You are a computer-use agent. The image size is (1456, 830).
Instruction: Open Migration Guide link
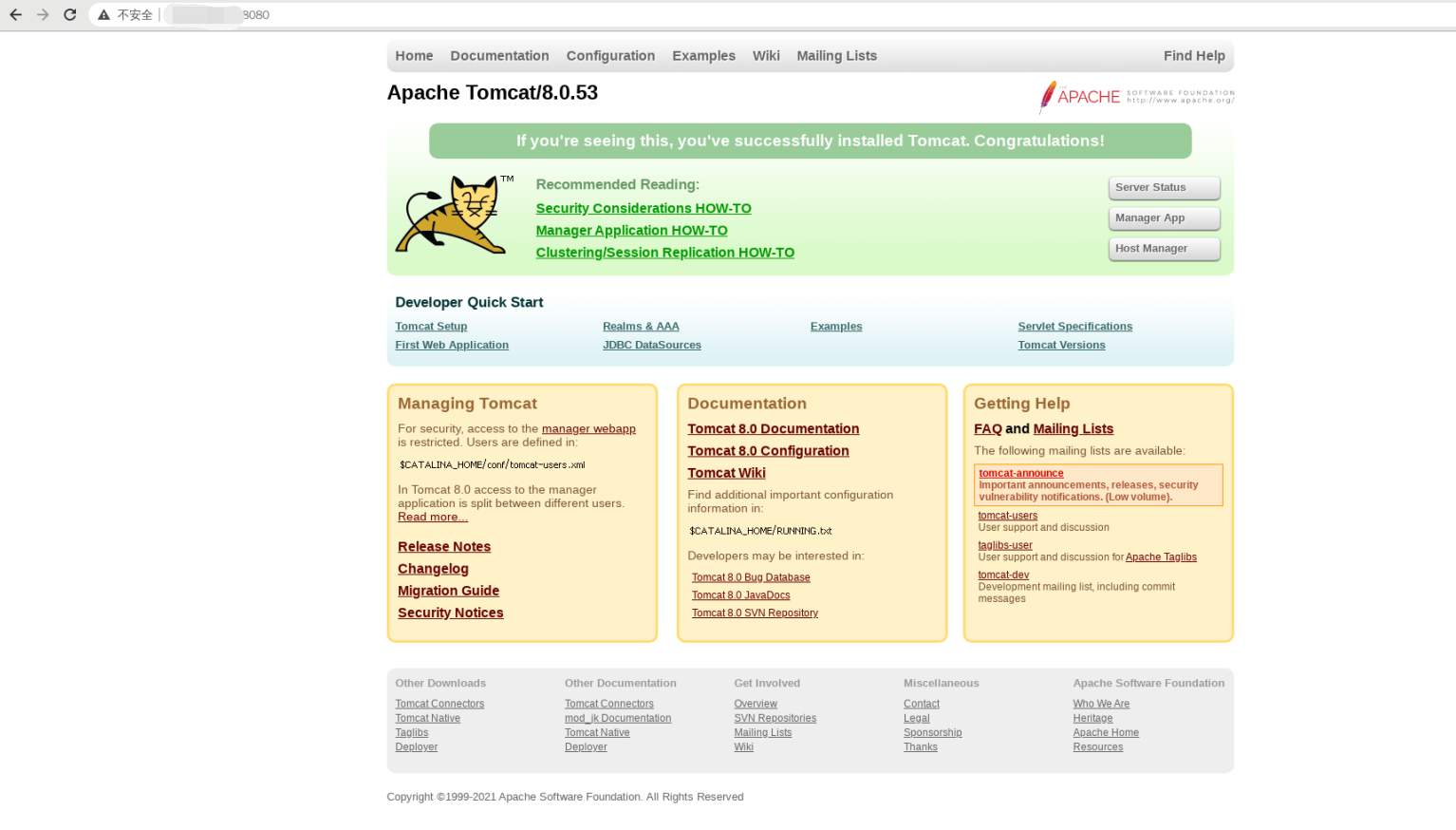448,591
